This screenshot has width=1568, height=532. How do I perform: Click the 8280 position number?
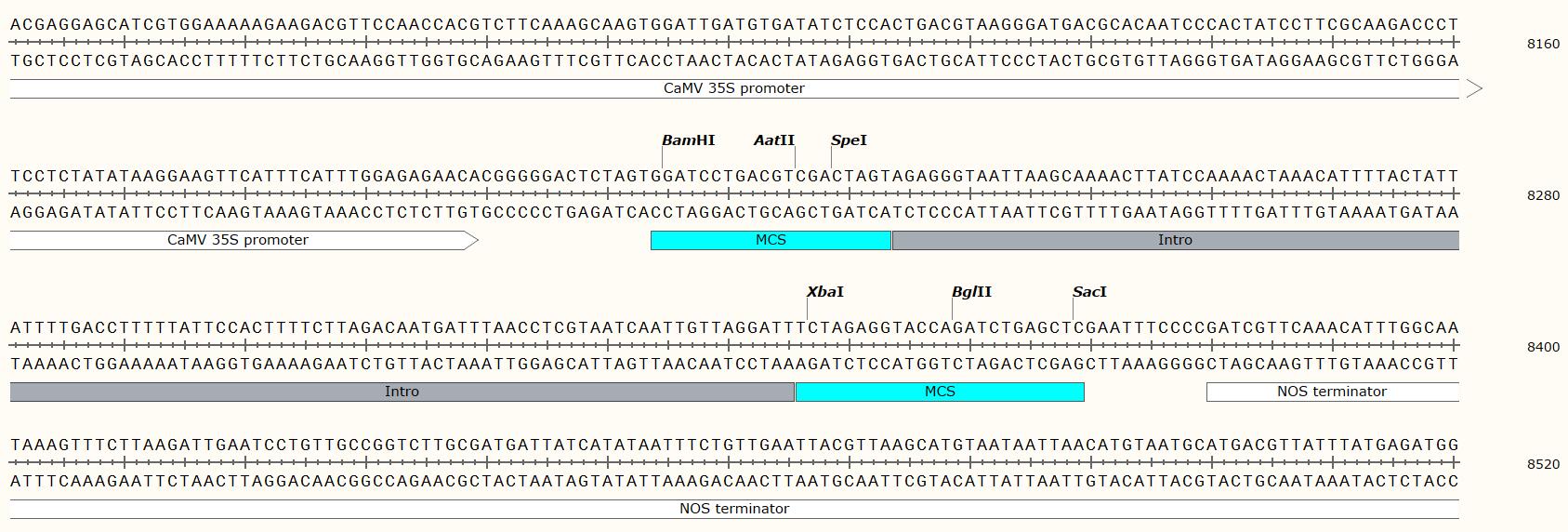(1543, 195)
